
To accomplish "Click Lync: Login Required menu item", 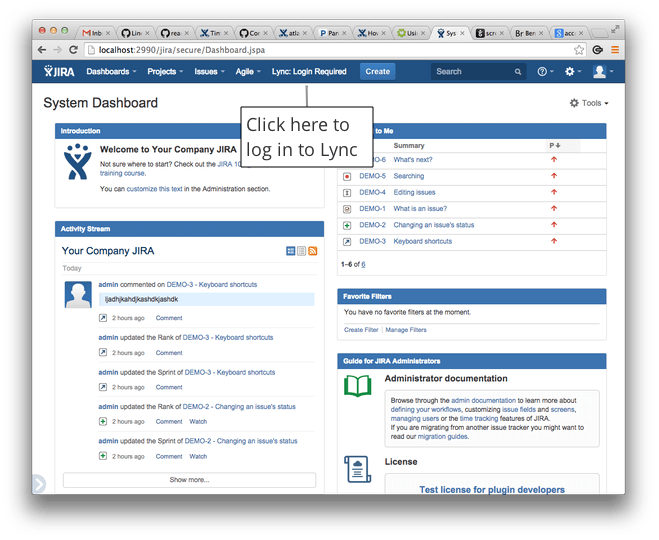I will click(x=309, y=71).
